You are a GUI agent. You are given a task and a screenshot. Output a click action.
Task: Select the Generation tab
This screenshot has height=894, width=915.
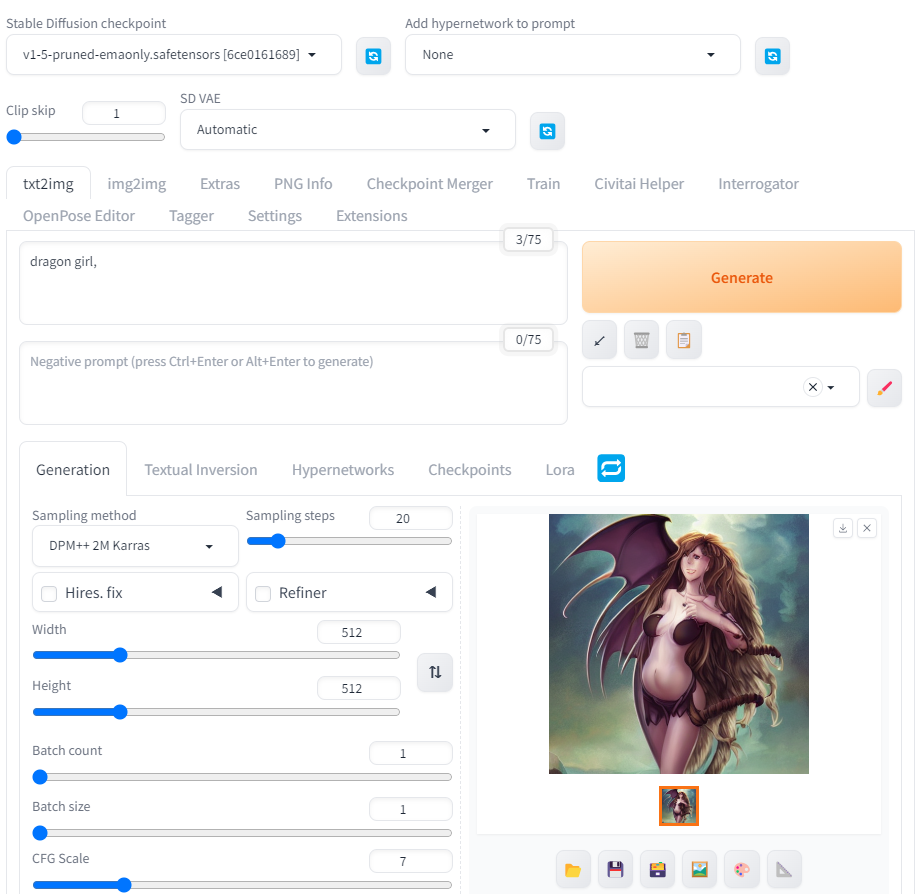coord(73,470)
